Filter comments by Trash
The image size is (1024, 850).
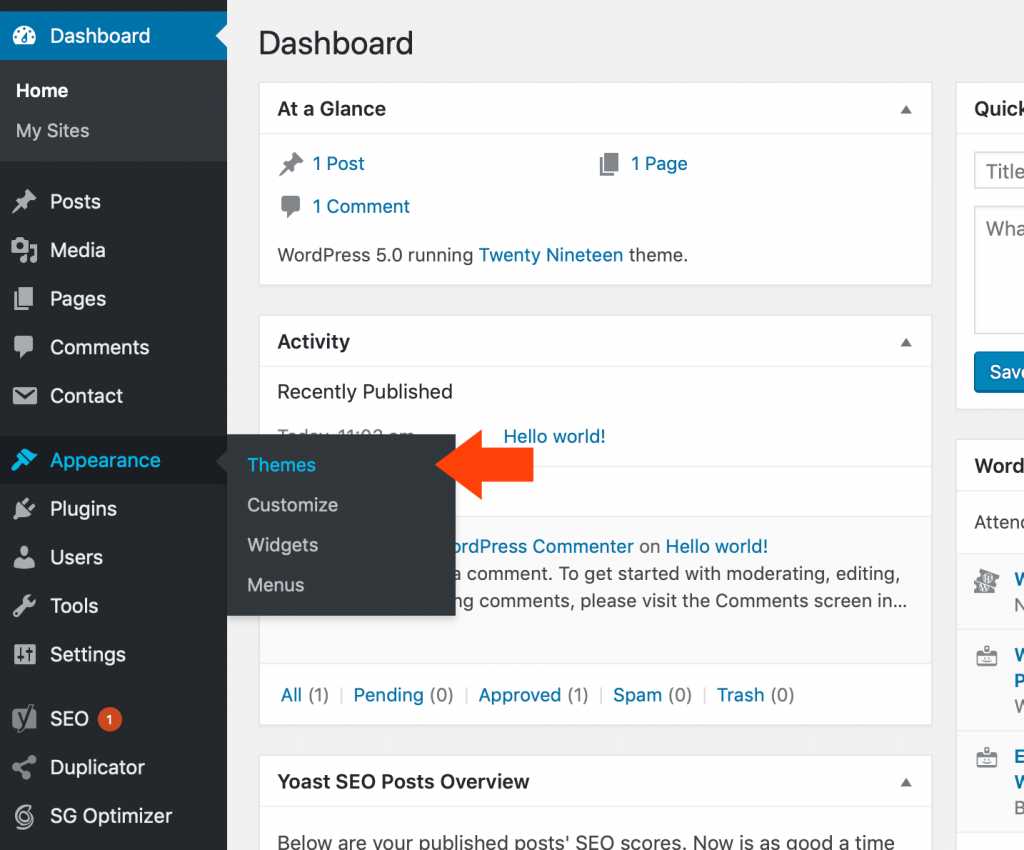click(741, 695)
